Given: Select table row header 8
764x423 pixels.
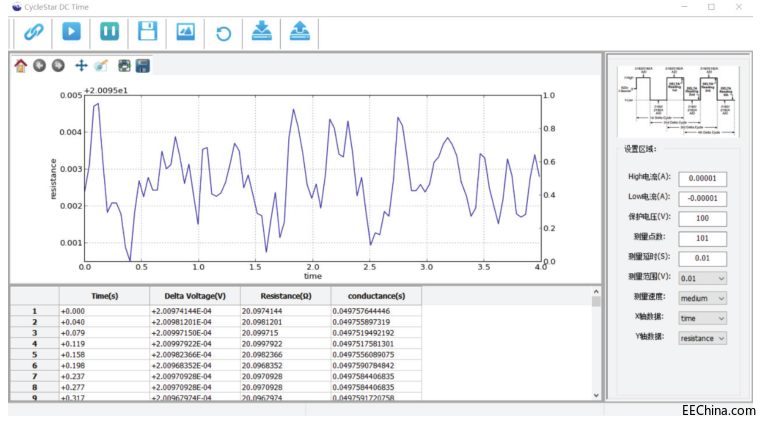Looking at the screenshot, I should [x=35, y=387].
